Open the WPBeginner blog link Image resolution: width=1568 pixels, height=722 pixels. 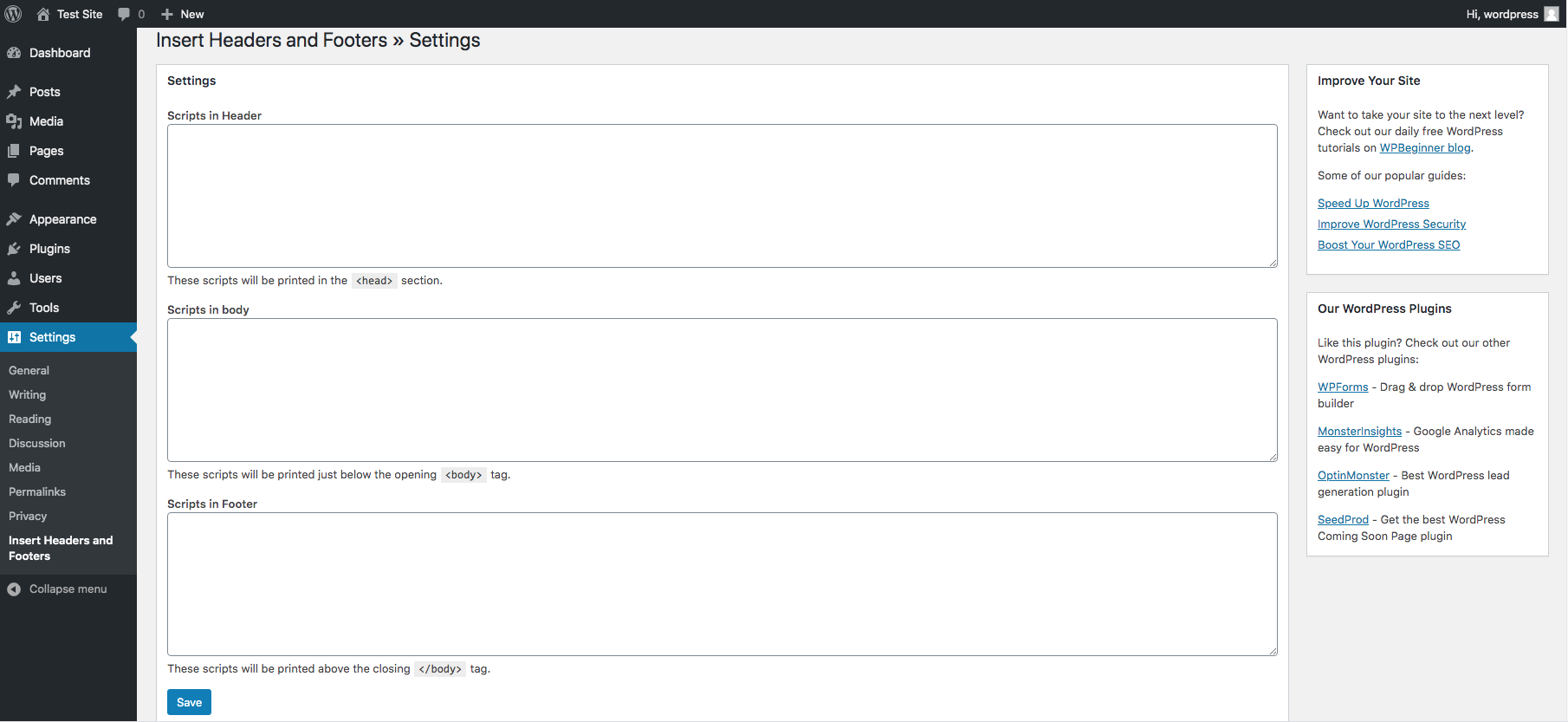point(1425,148)
